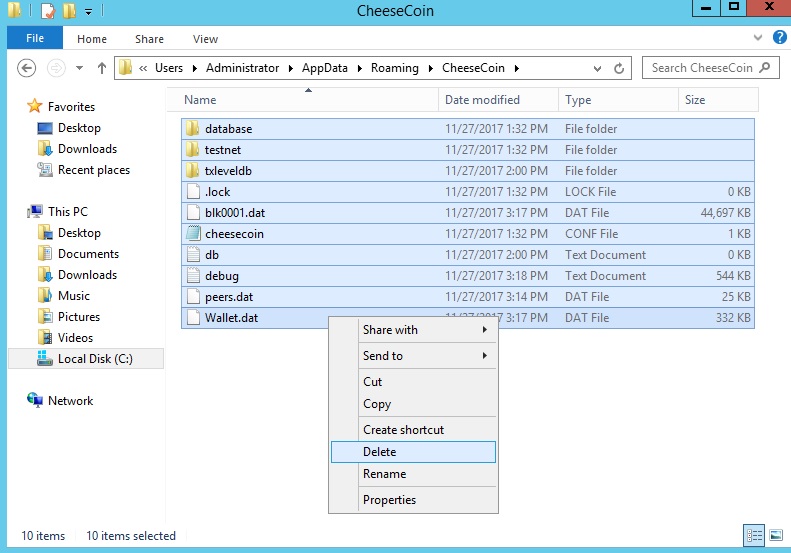Open Pictures under This PC

(x=79, y=317)
